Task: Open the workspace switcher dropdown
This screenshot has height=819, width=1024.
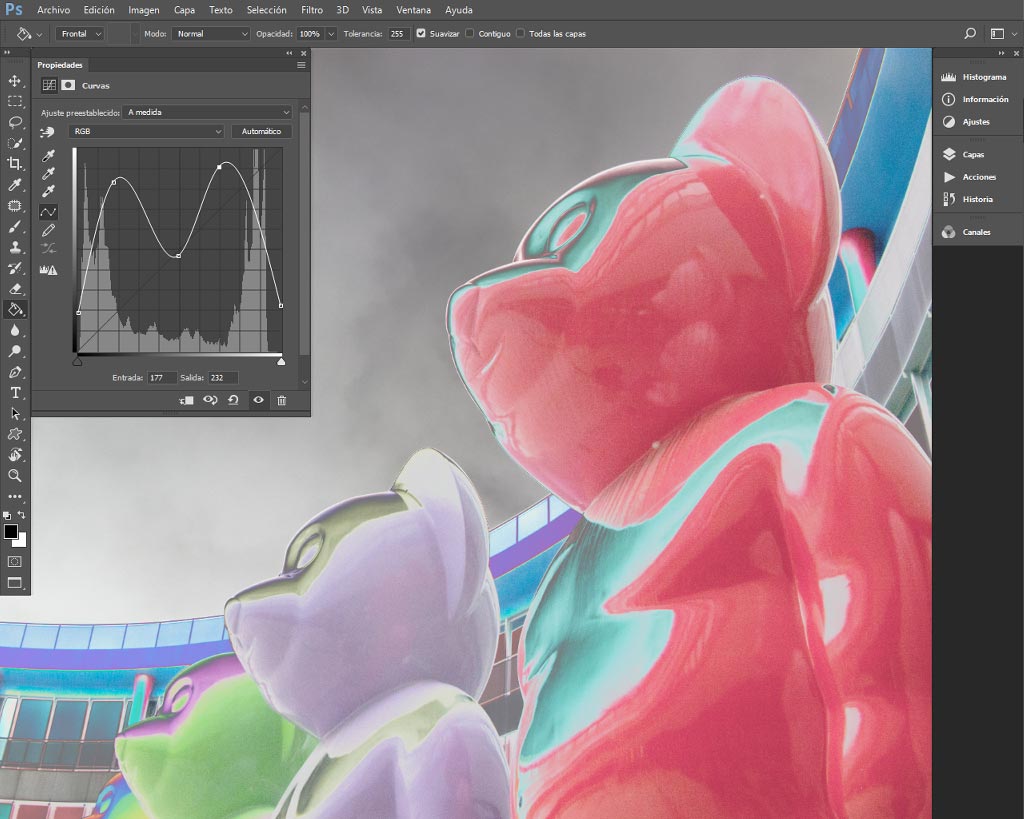Action: 1003,33
